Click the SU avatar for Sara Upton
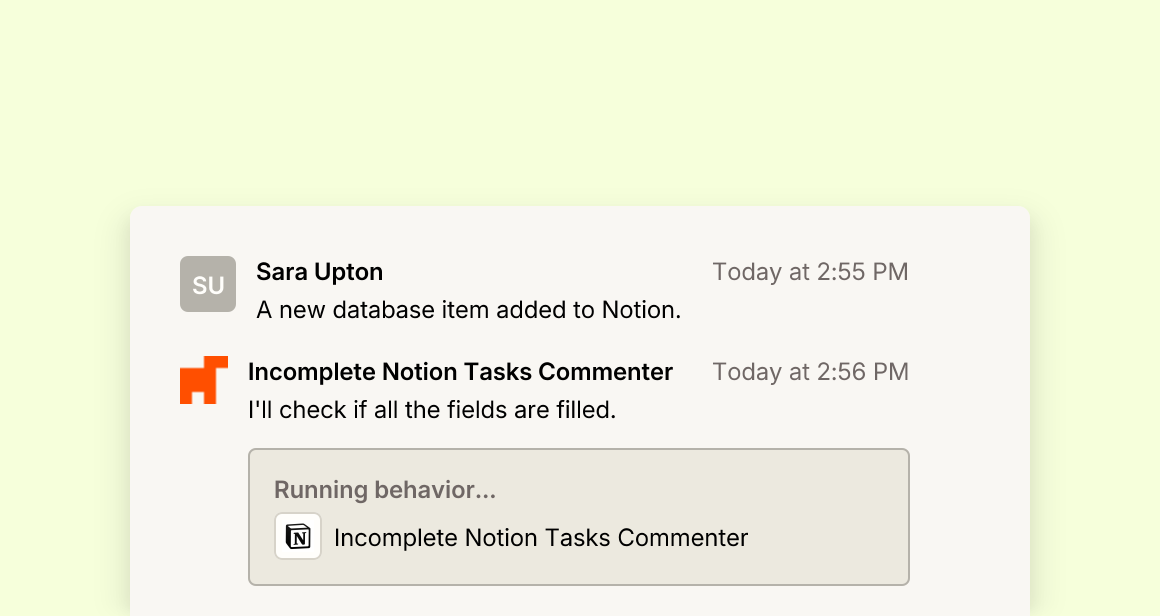 (208, 284)
